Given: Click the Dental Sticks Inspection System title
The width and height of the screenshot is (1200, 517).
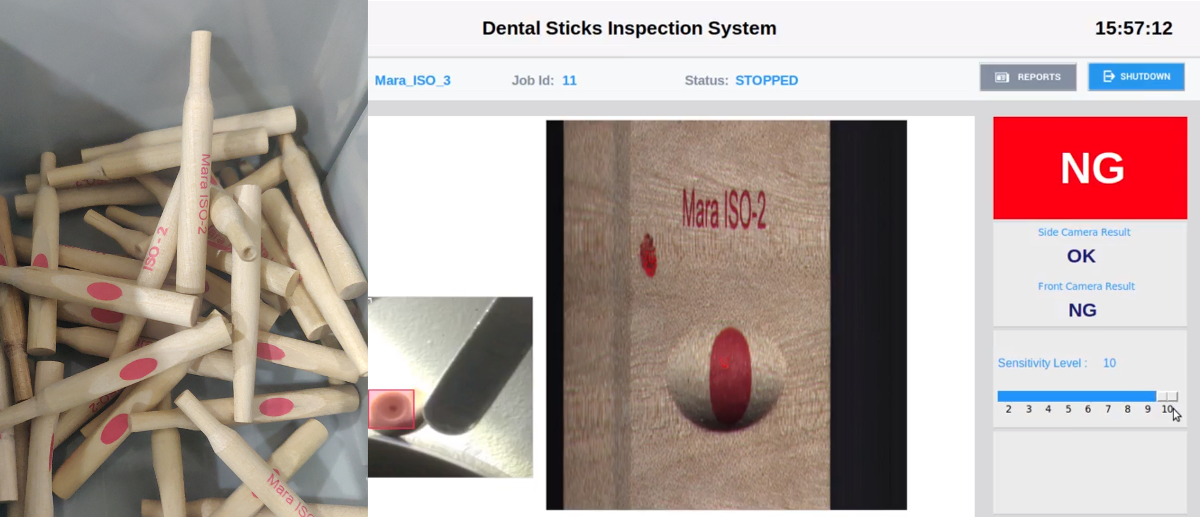Looking at the screenshot, I should coord(629,29).
